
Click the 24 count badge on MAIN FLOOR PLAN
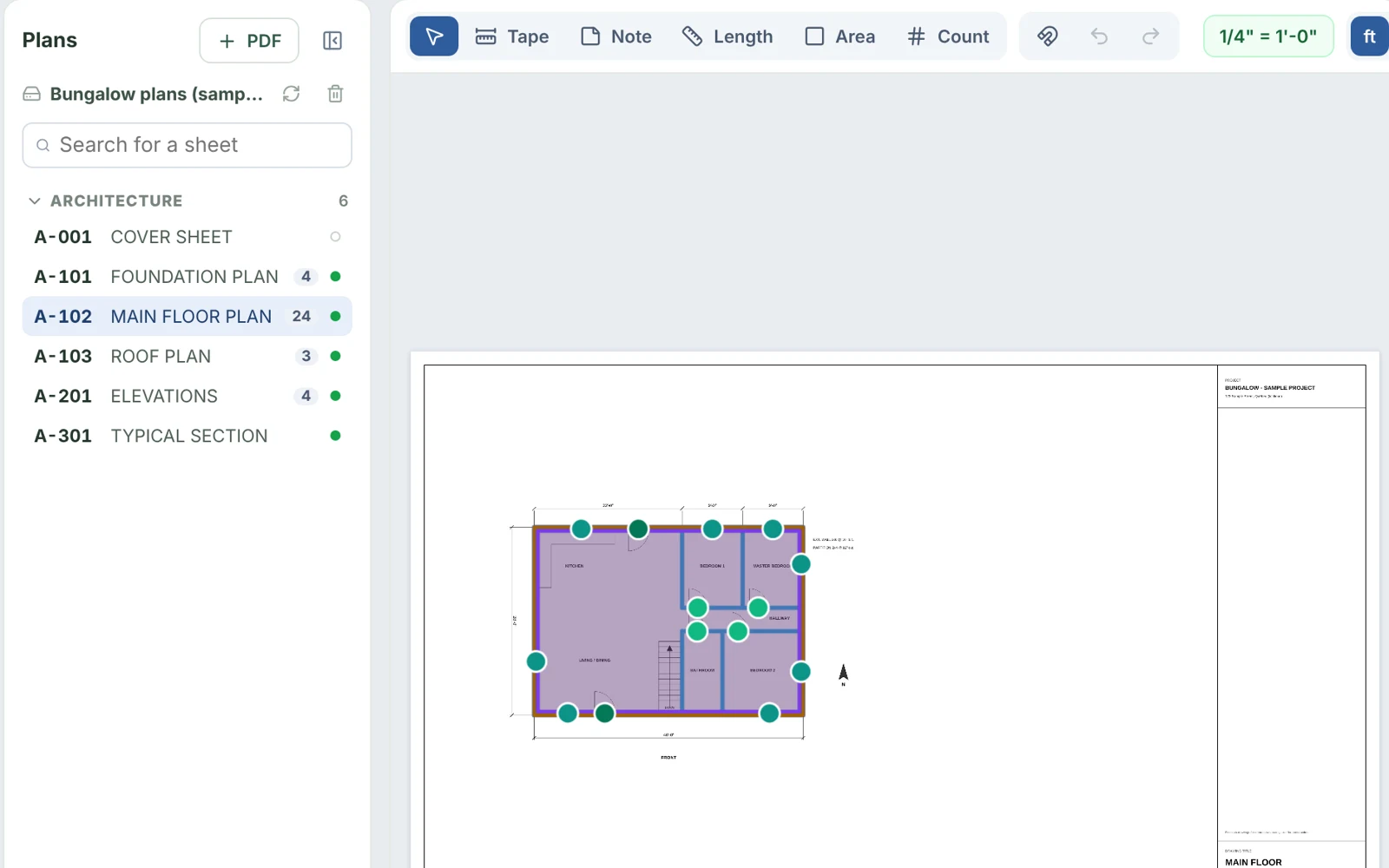(x=301, y=317)
